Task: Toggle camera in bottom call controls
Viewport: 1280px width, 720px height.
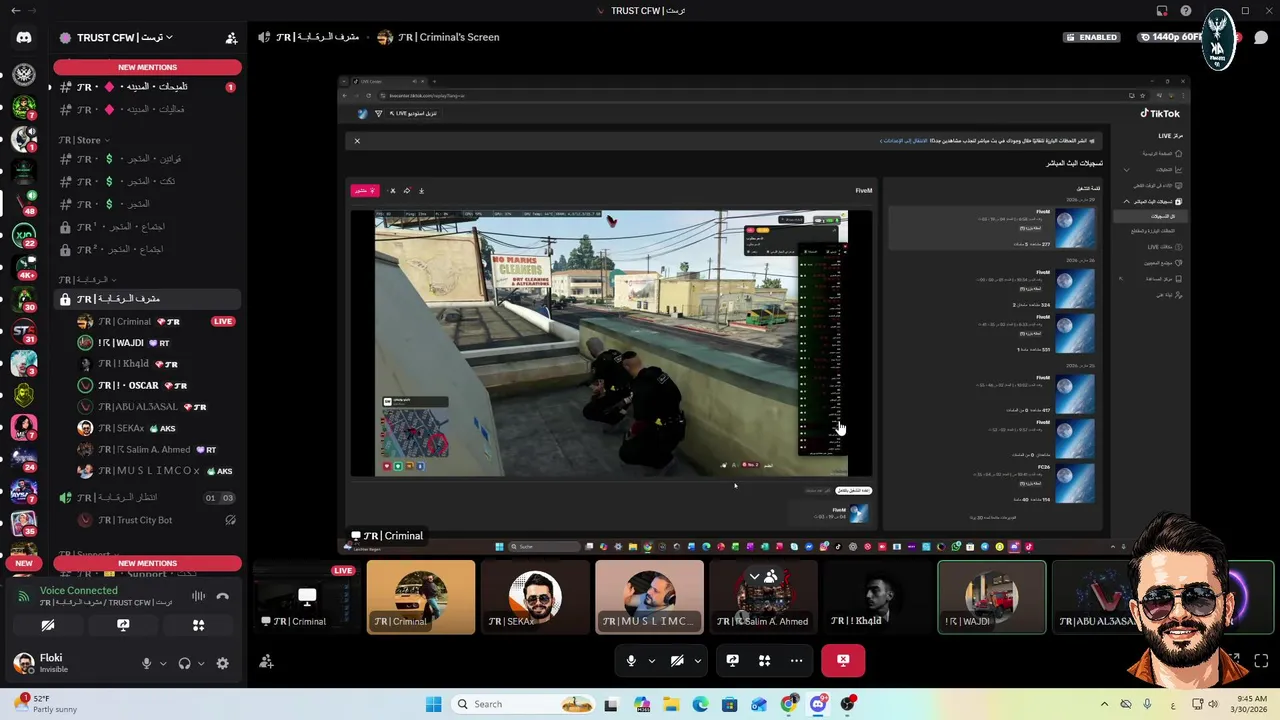Action: click(677, 660)
